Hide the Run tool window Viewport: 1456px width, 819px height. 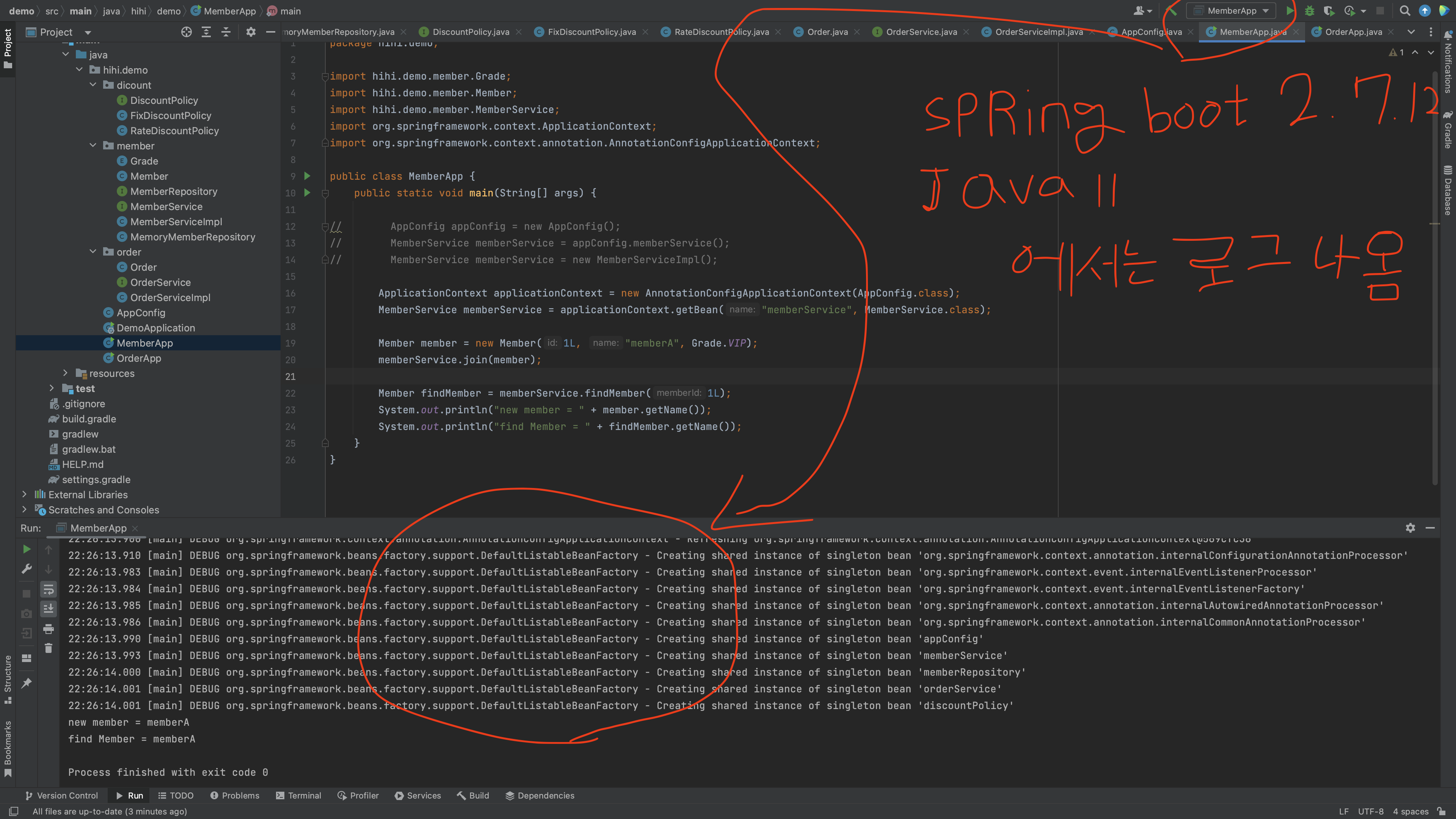pyautogui.click(x=1430, y=527)
